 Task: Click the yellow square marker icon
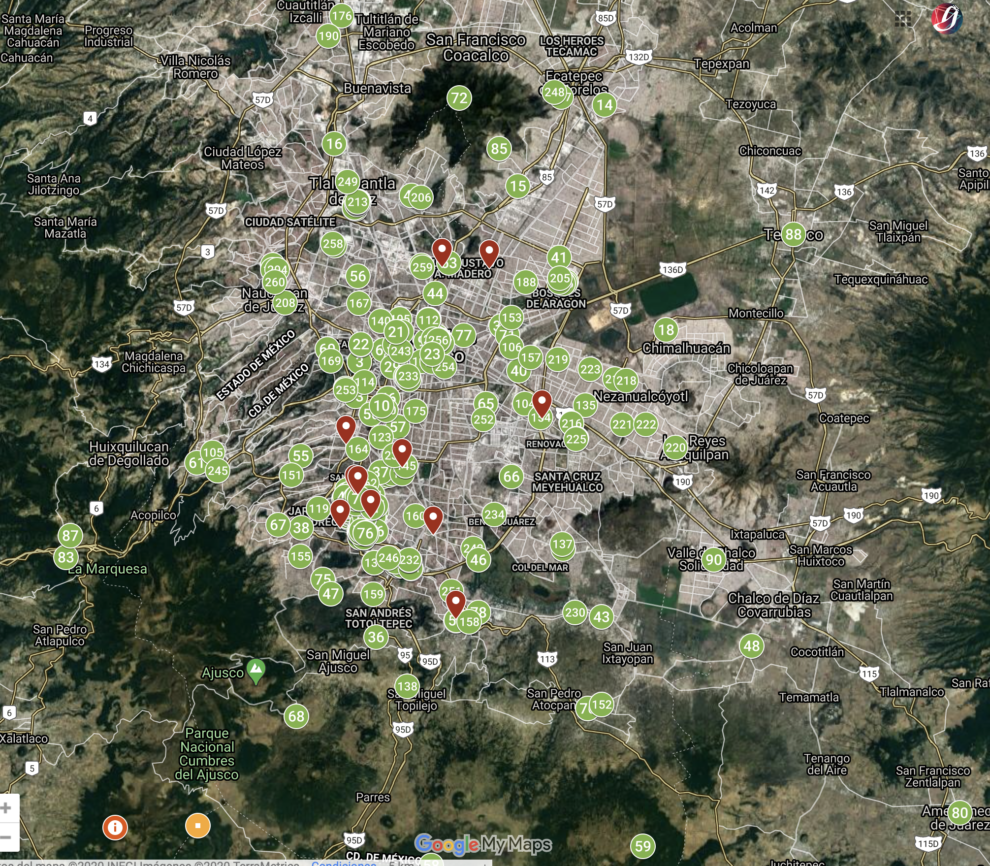click(x=198, y=826)
